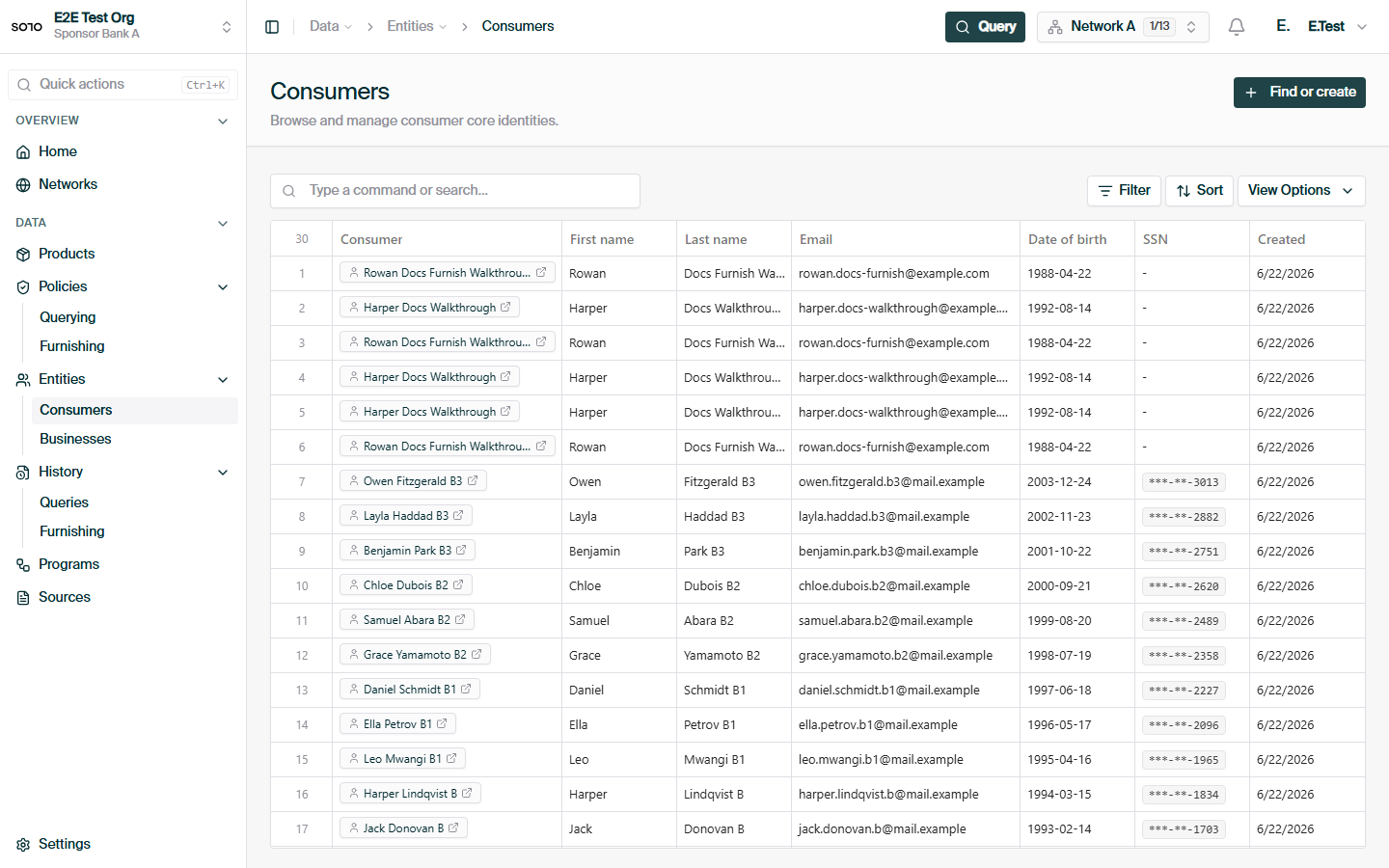Image resolution: width=1389 pixels, height=868 pixels.
Task: Open external link icon for Layla Haddad B3
Action: coord(458,515)
